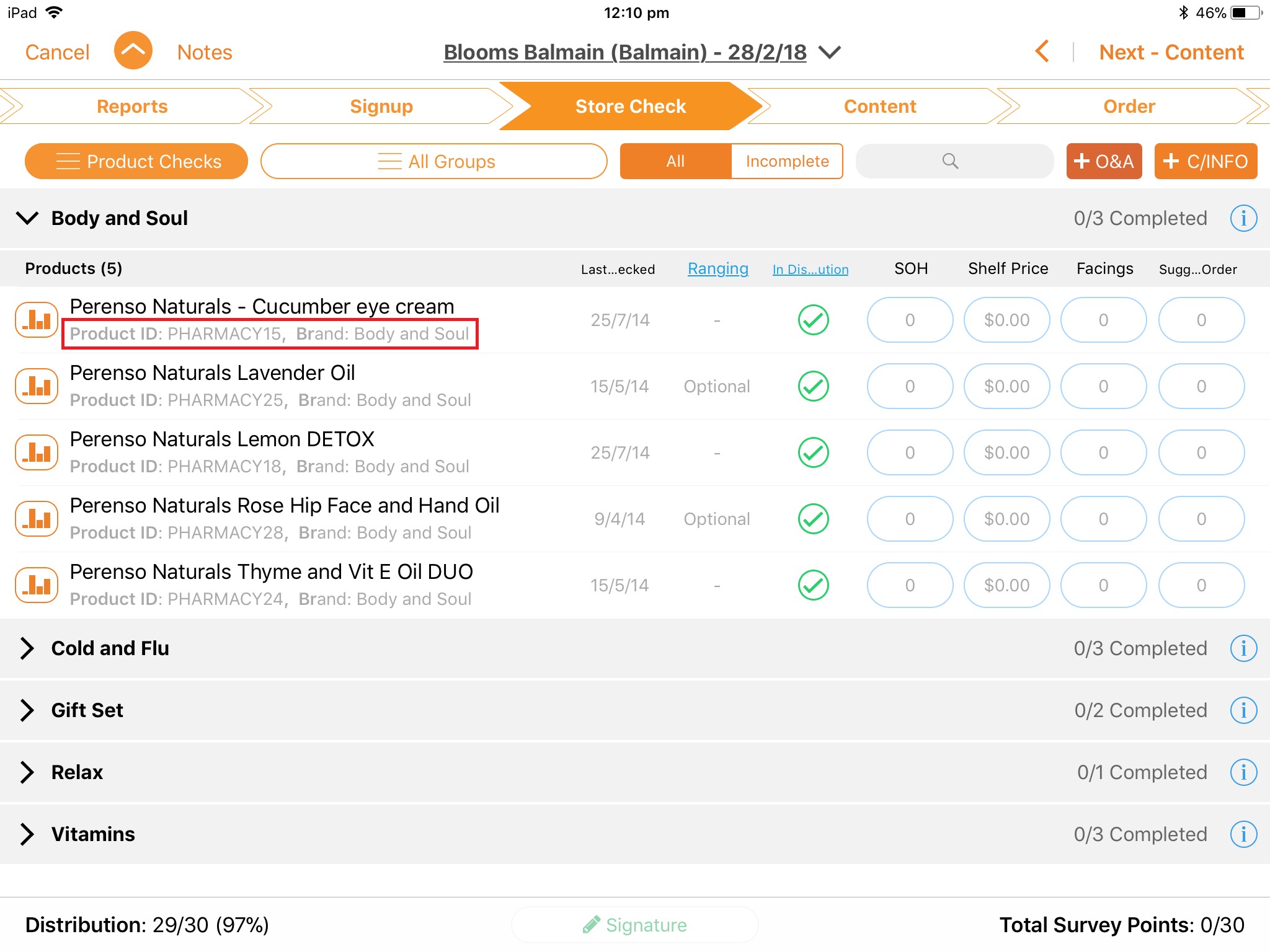The height and width of the screenshot is (952, 1270).
Task: Switch to the Content step tab
Action: [879, 106]
